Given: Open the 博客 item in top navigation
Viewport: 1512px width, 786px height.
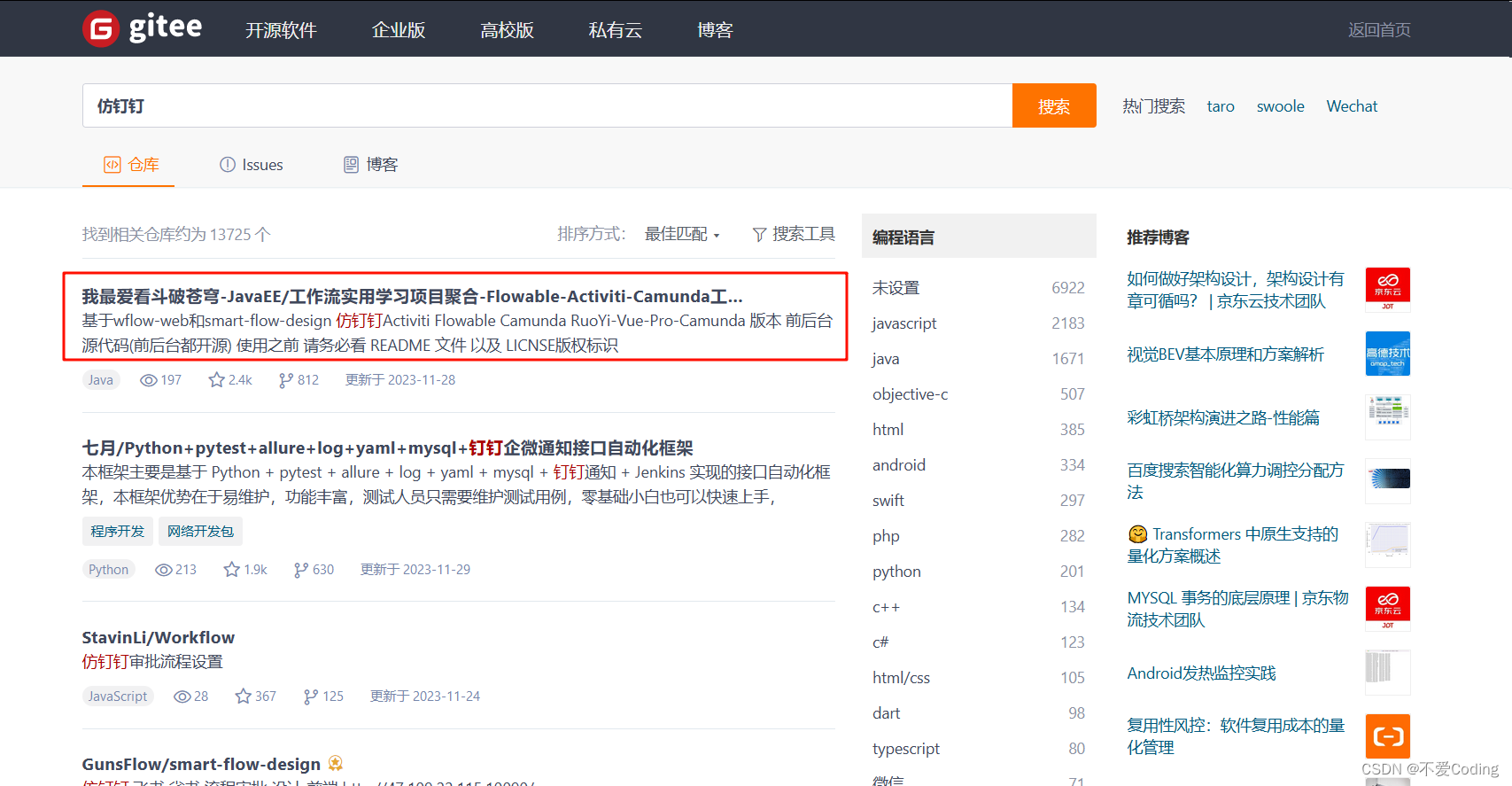Looking at the screenshot, I should coord(715,30).
